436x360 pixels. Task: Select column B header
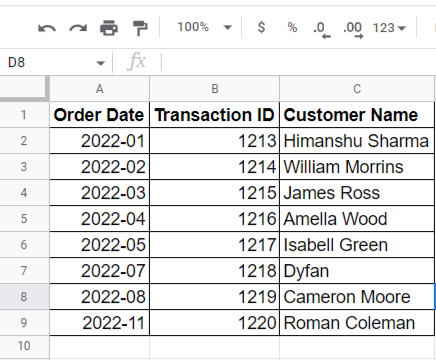(215, 89)
